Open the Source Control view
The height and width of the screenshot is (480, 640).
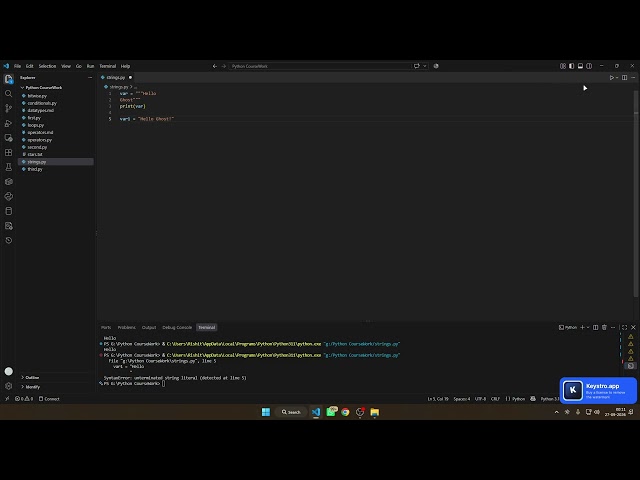[9, 108]
